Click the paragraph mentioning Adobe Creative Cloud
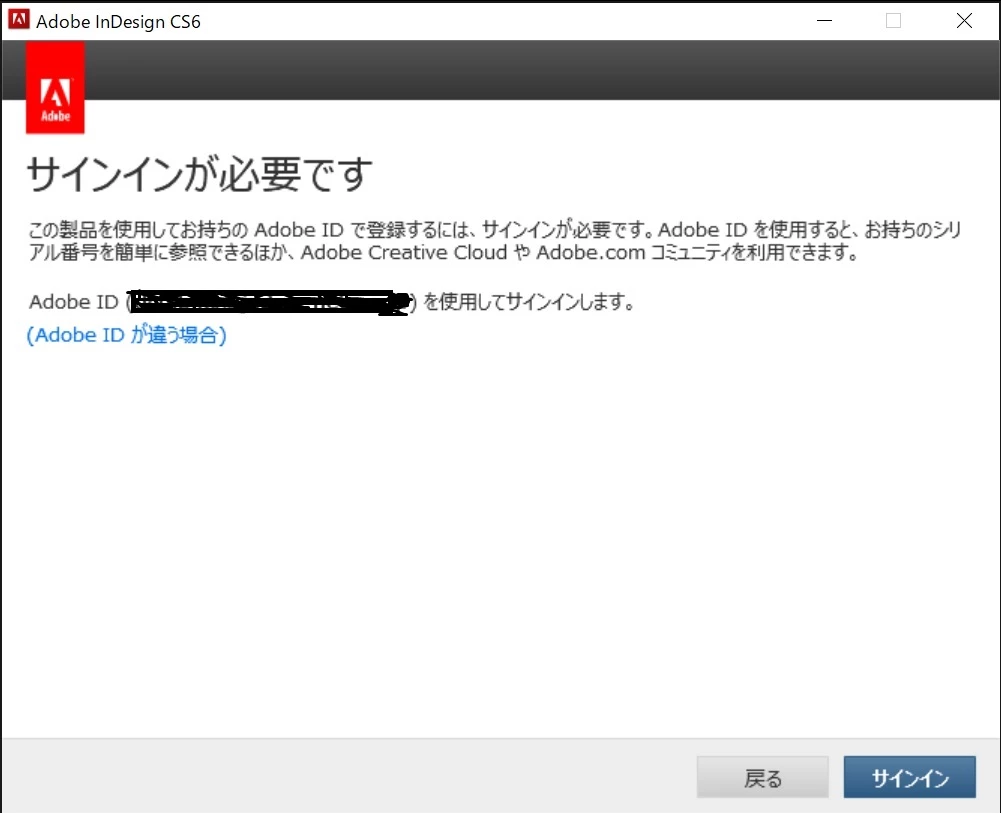Image resolution: width=1001 pixels, height=813 pixels. pyautogui.click(x=495, y=241)
